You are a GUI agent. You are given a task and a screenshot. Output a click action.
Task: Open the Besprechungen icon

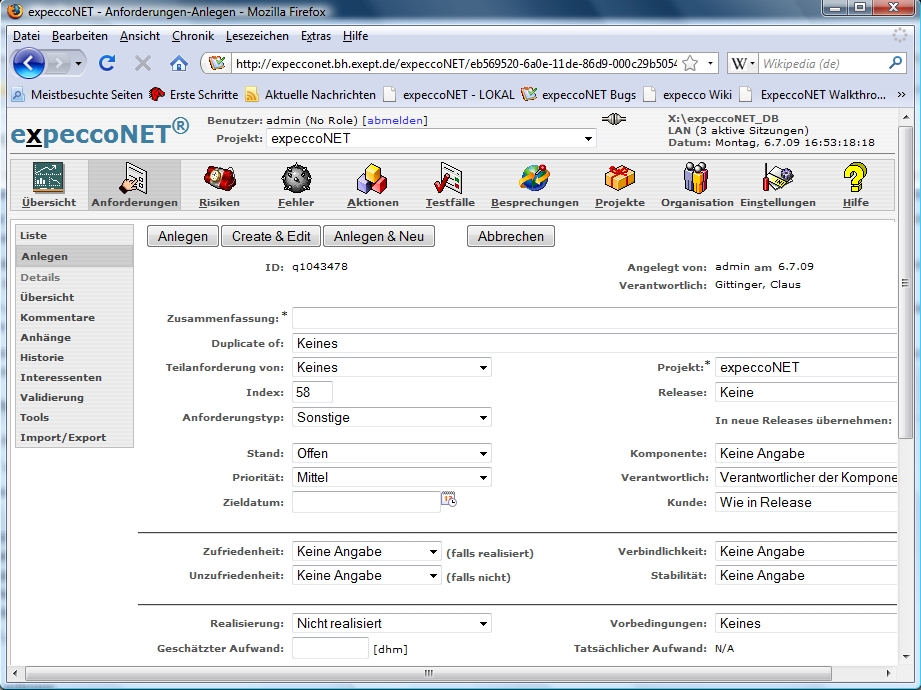tap(534, 180)
